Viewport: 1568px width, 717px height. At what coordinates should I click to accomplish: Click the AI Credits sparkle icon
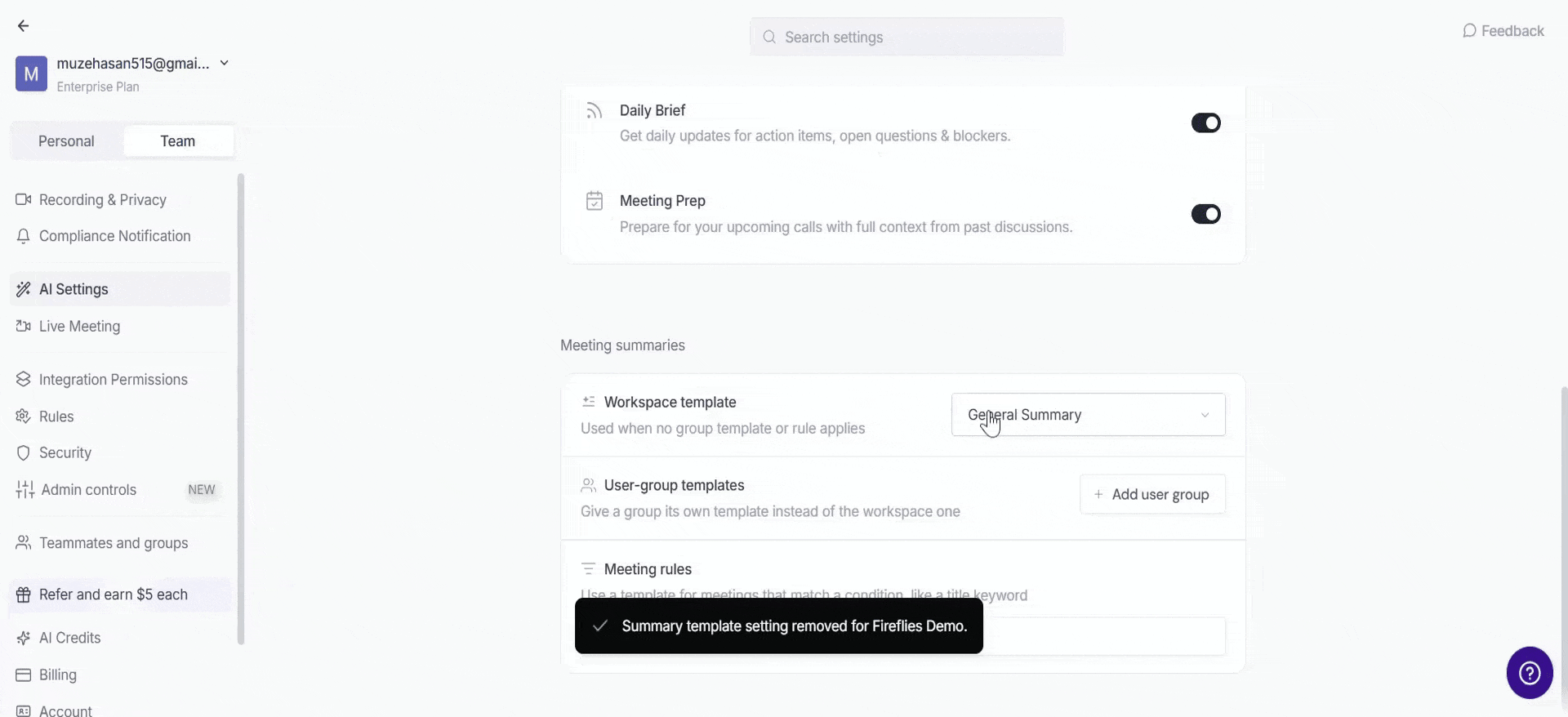pyautogui.click(x=24, y=638)
